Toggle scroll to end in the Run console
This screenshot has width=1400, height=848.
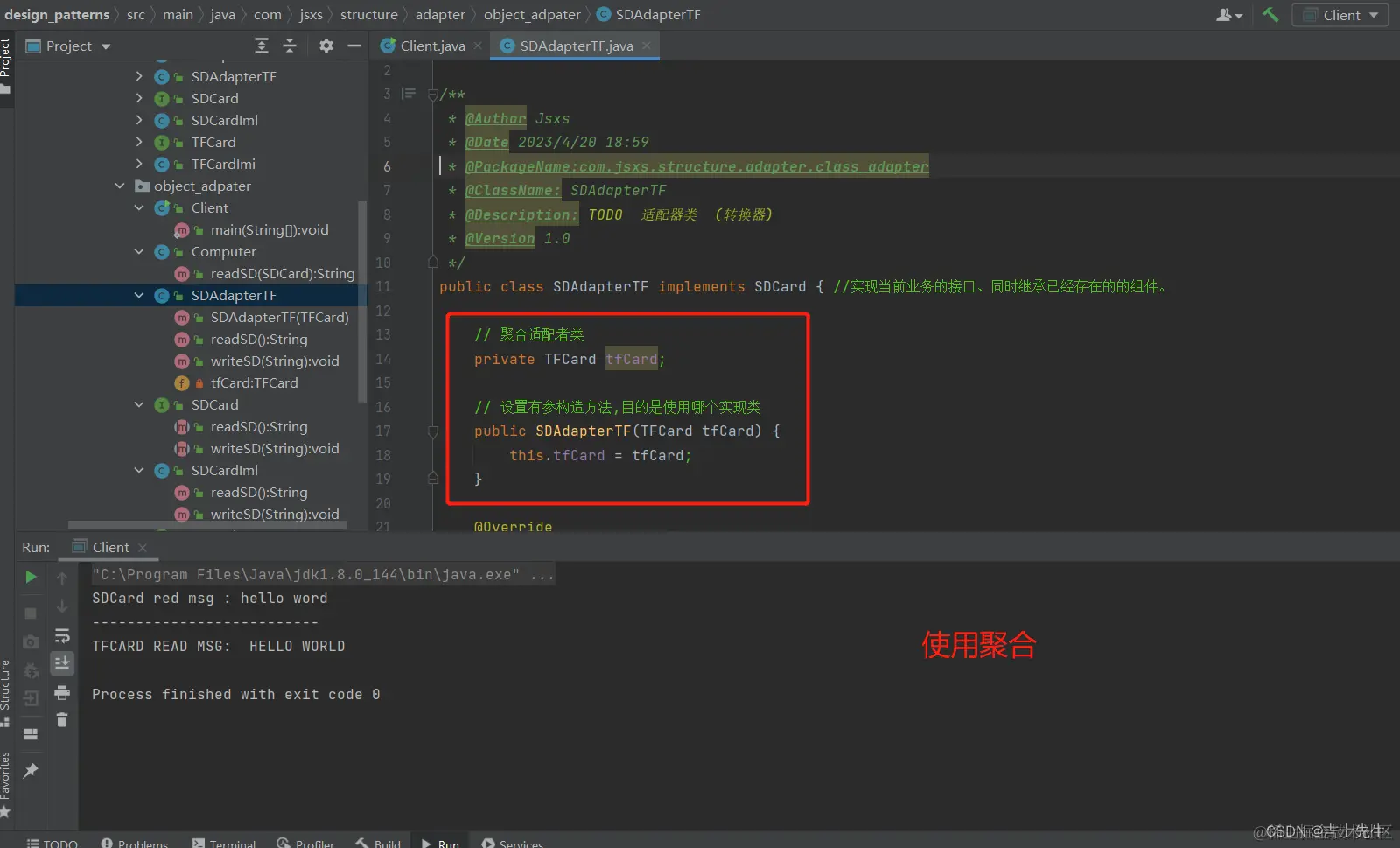tap(62, 663)
